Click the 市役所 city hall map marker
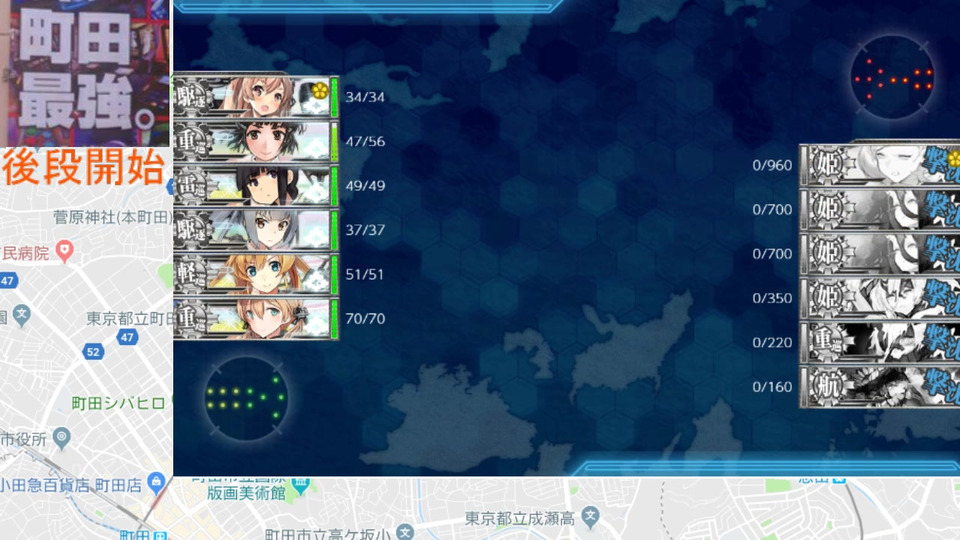The image size is (960, 540). [61, 438]
